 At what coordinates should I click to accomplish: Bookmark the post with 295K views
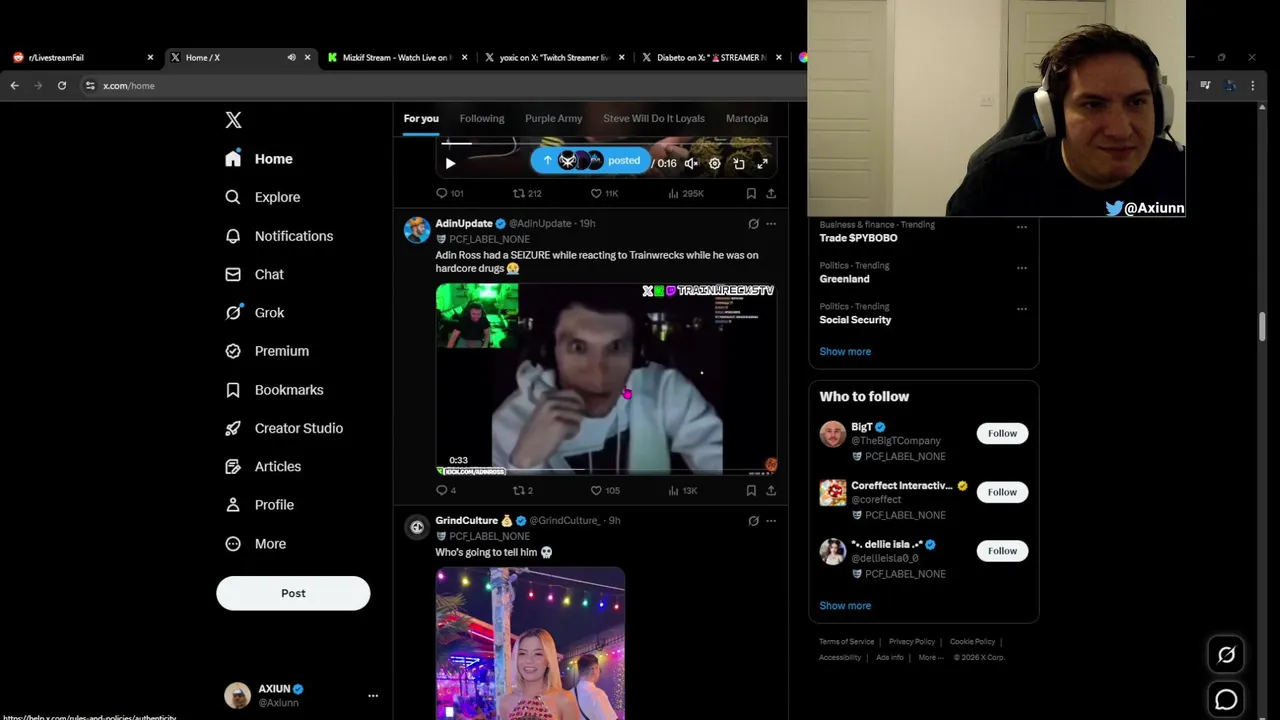[751, 193]
